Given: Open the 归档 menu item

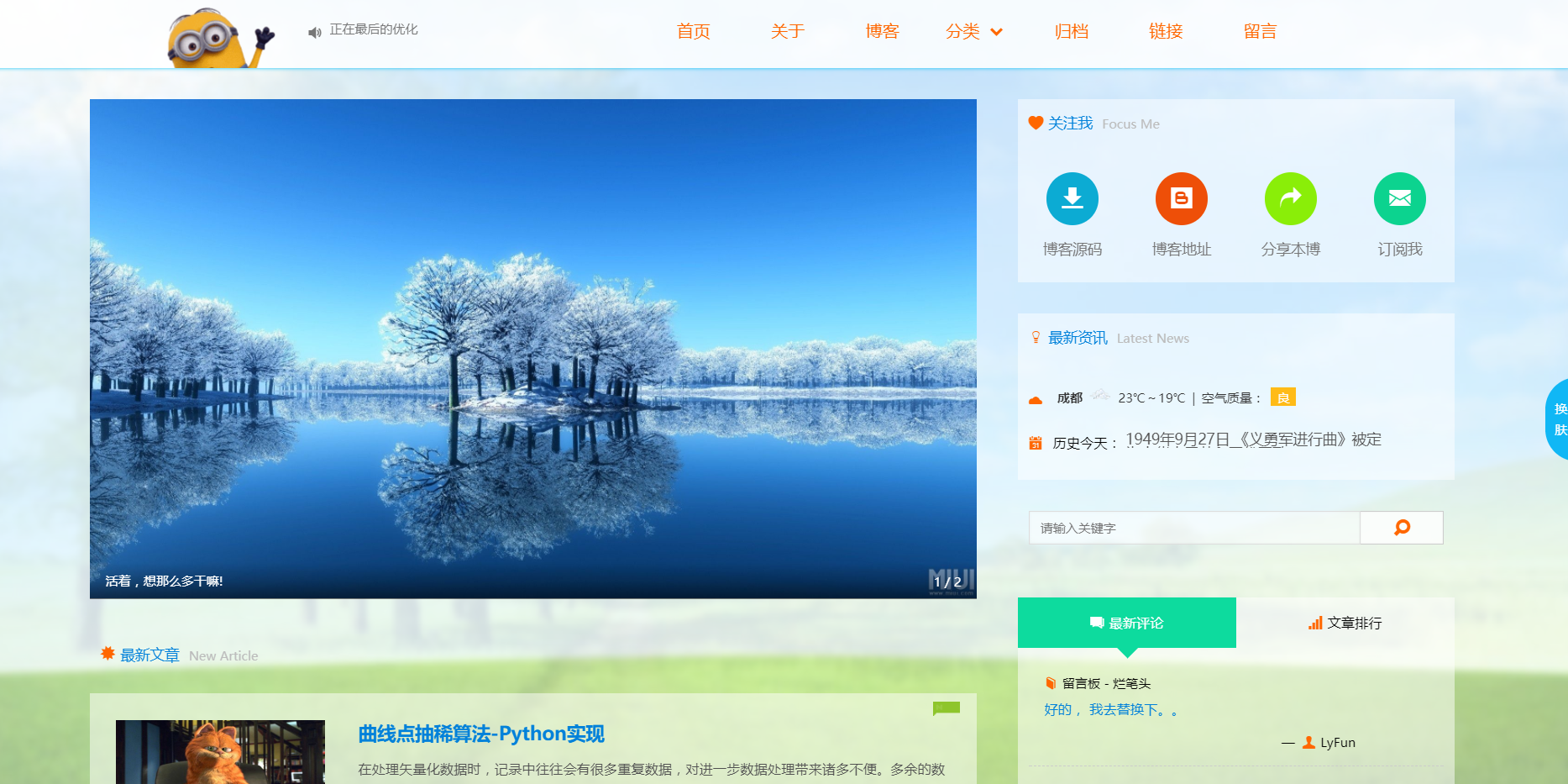Looking at the screenshot, I should click(x=1071, y=31).
